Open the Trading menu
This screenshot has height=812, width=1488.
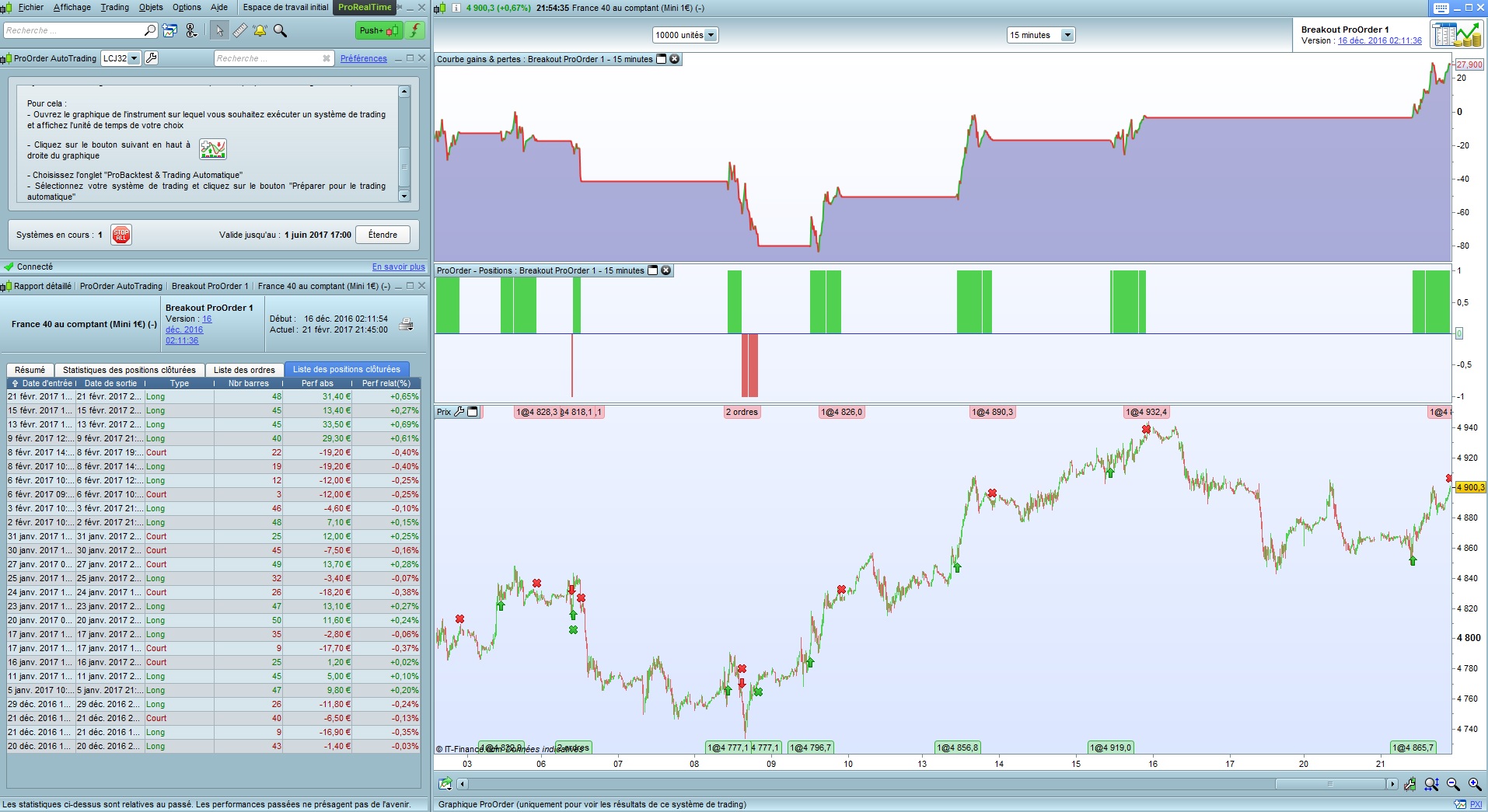tap(115, 8)
